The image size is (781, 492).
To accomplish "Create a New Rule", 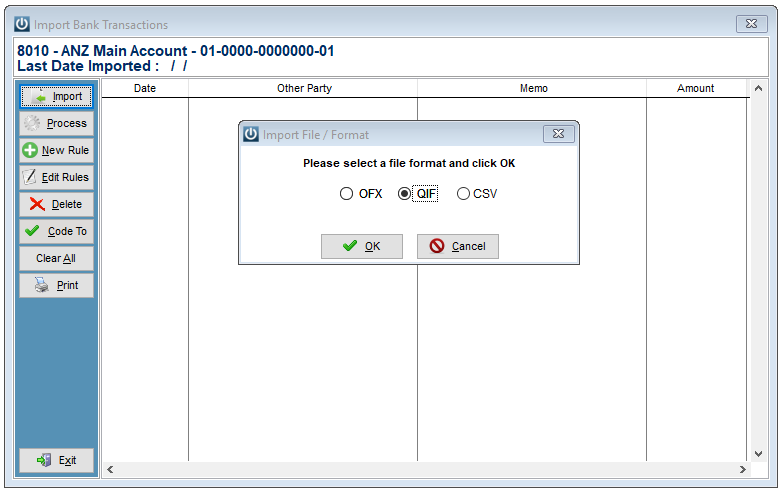I will click(56, 150).
